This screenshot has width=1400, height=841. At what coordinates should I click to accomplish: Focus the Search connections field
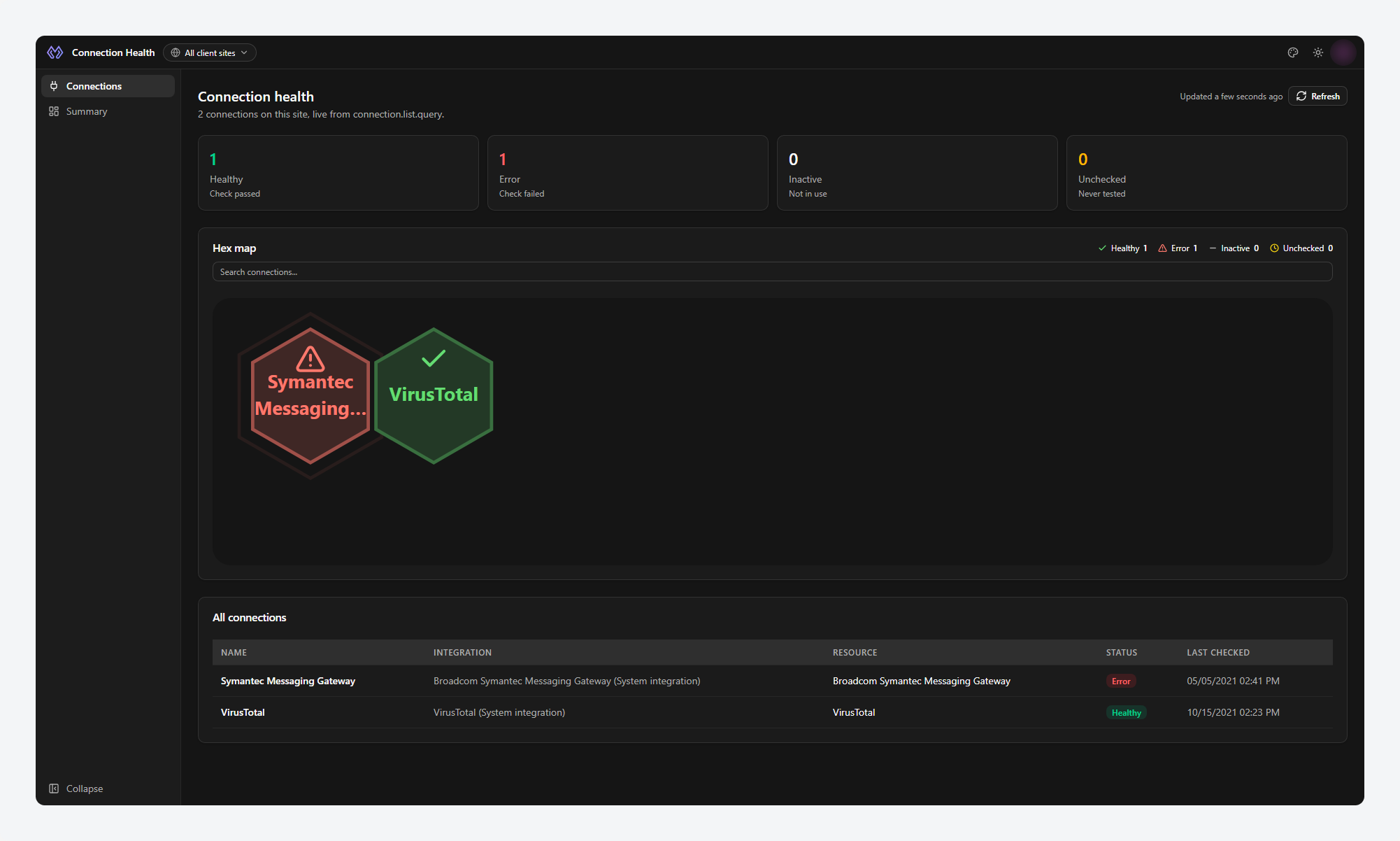coord(773,271)
